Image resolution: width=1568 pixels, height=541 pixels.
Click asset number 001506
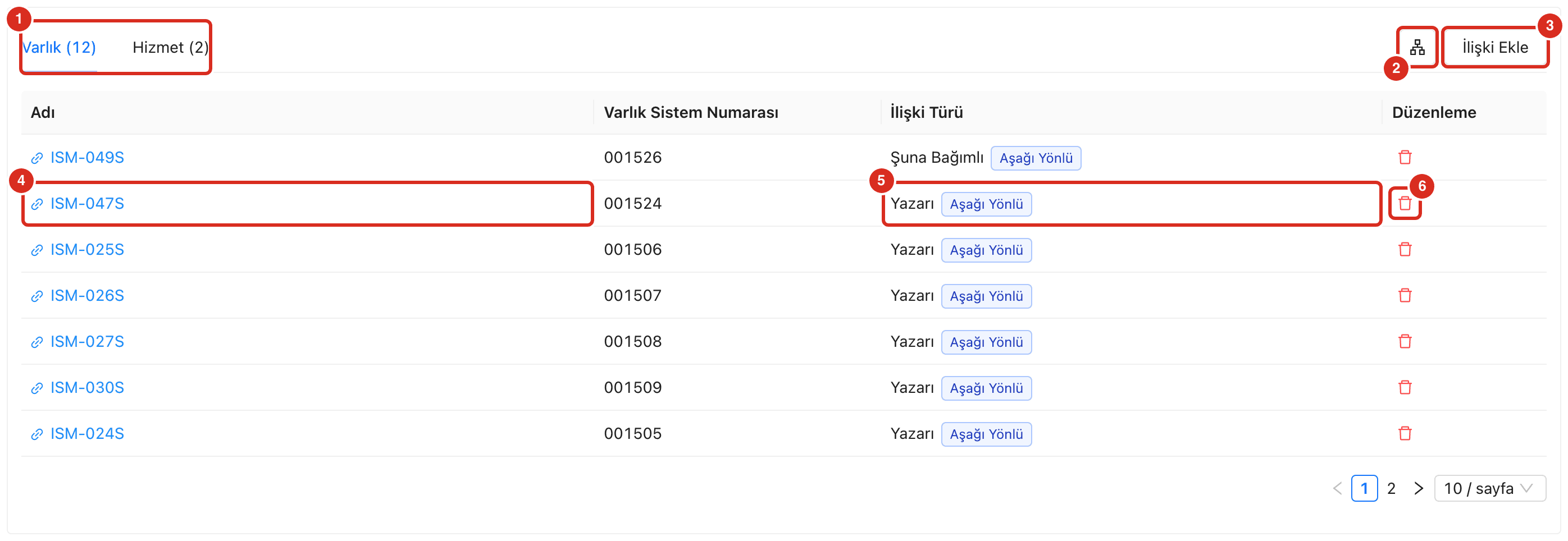click(x=632, y=250)
